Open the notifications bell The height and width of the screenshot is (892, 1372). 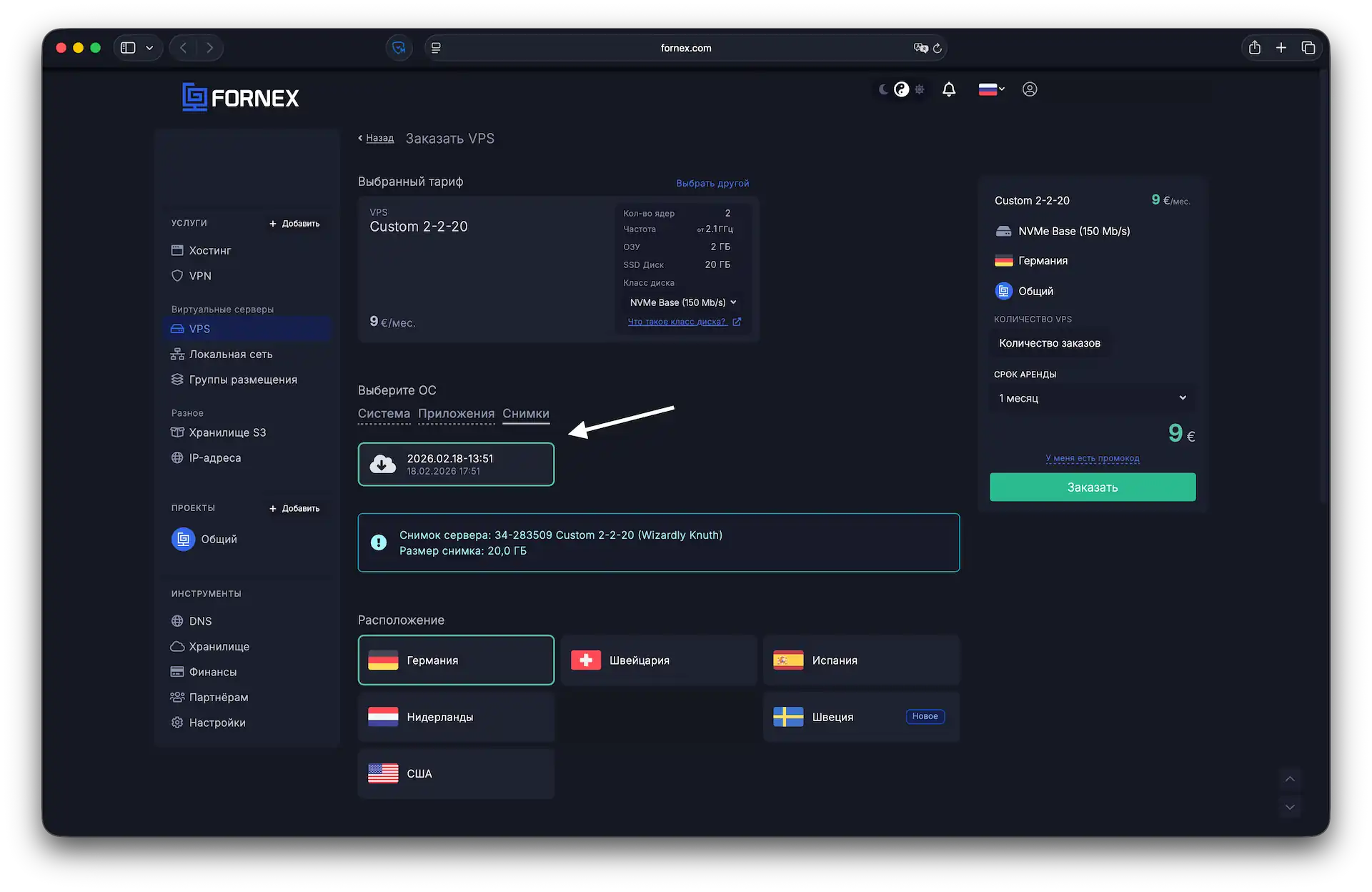click(x=948, y=89)
